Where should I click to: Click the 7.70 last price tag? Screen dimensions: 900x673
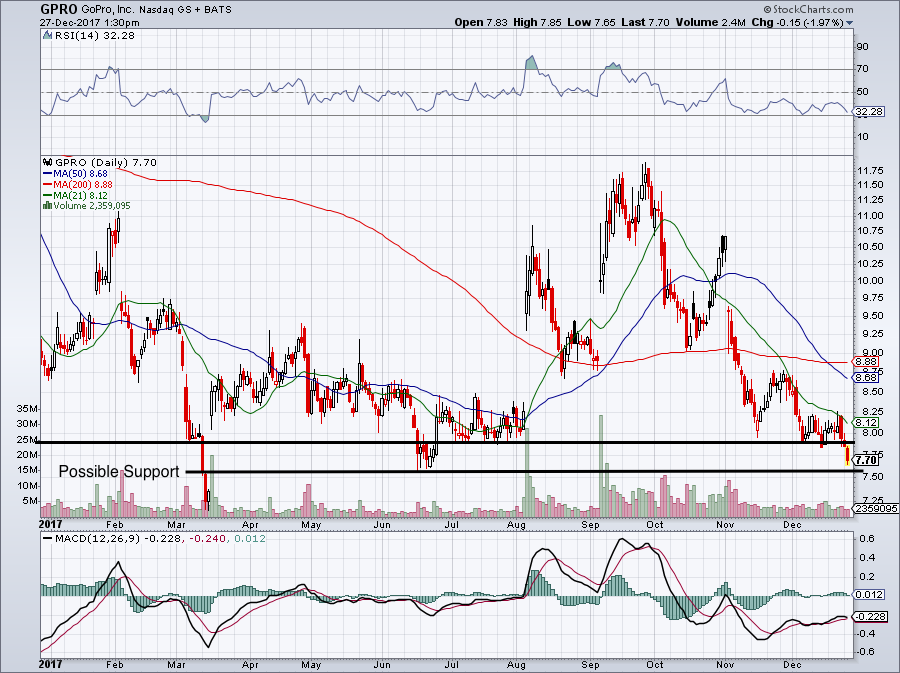[x=866, y=460]
